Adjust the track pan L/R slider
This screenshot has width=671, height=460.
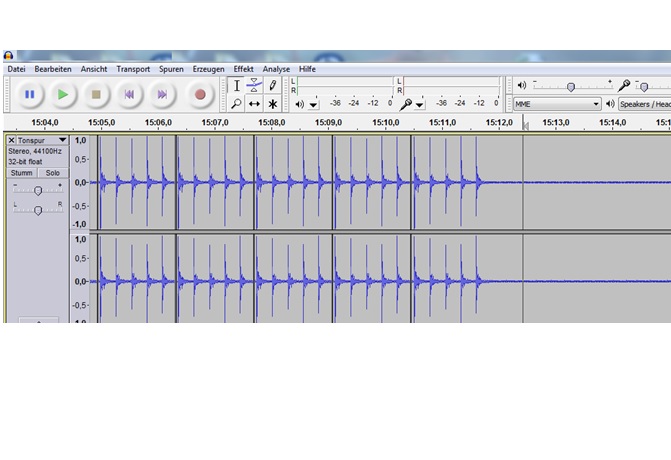pos(38,209)
